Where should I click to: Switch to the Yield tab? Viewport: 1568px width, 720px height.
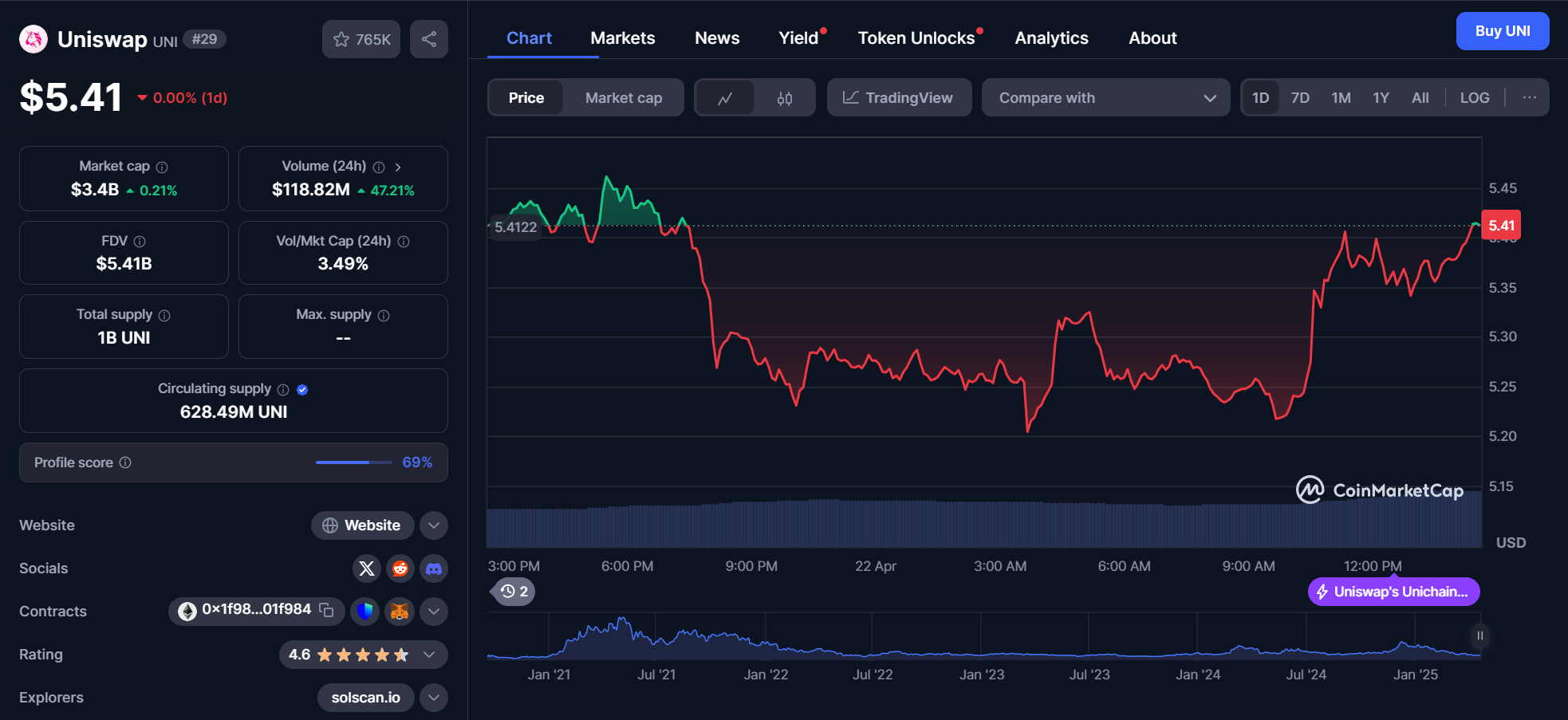coord(798,38)
